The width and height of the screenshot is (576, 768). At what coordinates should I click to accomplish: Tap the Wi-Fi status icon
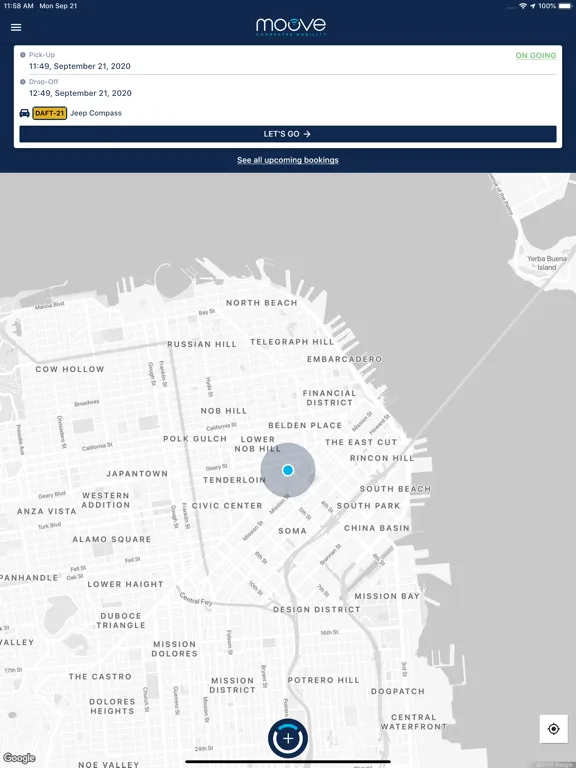(x=523, y=6)
